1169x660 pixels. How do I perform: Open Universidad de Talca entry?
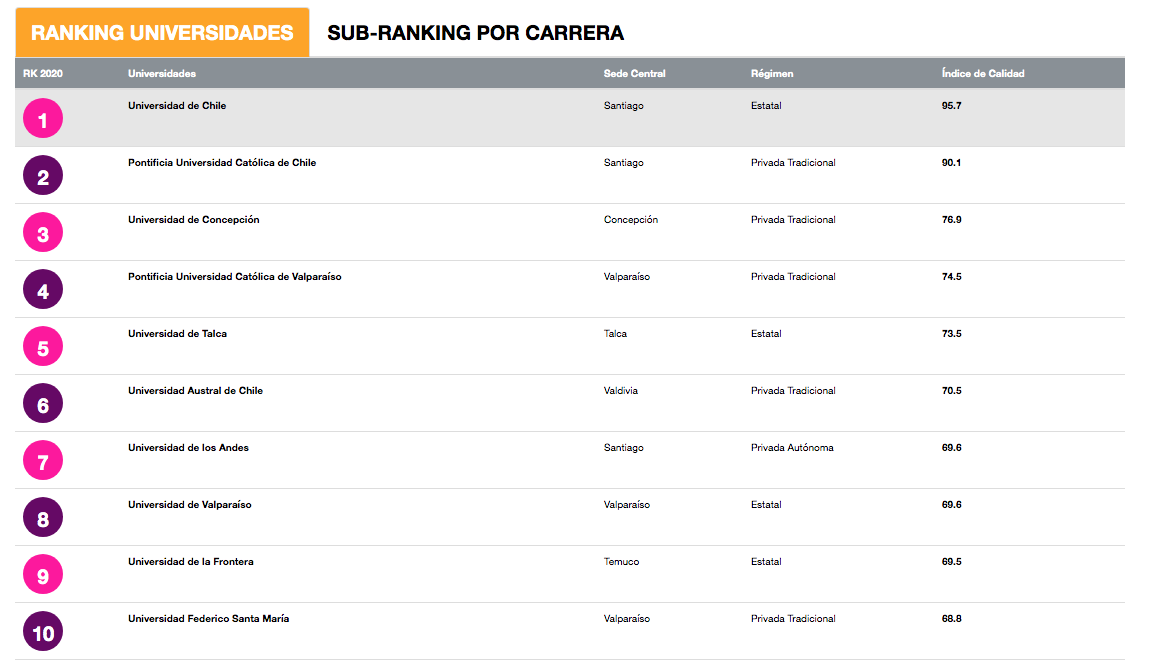point(177,334)
